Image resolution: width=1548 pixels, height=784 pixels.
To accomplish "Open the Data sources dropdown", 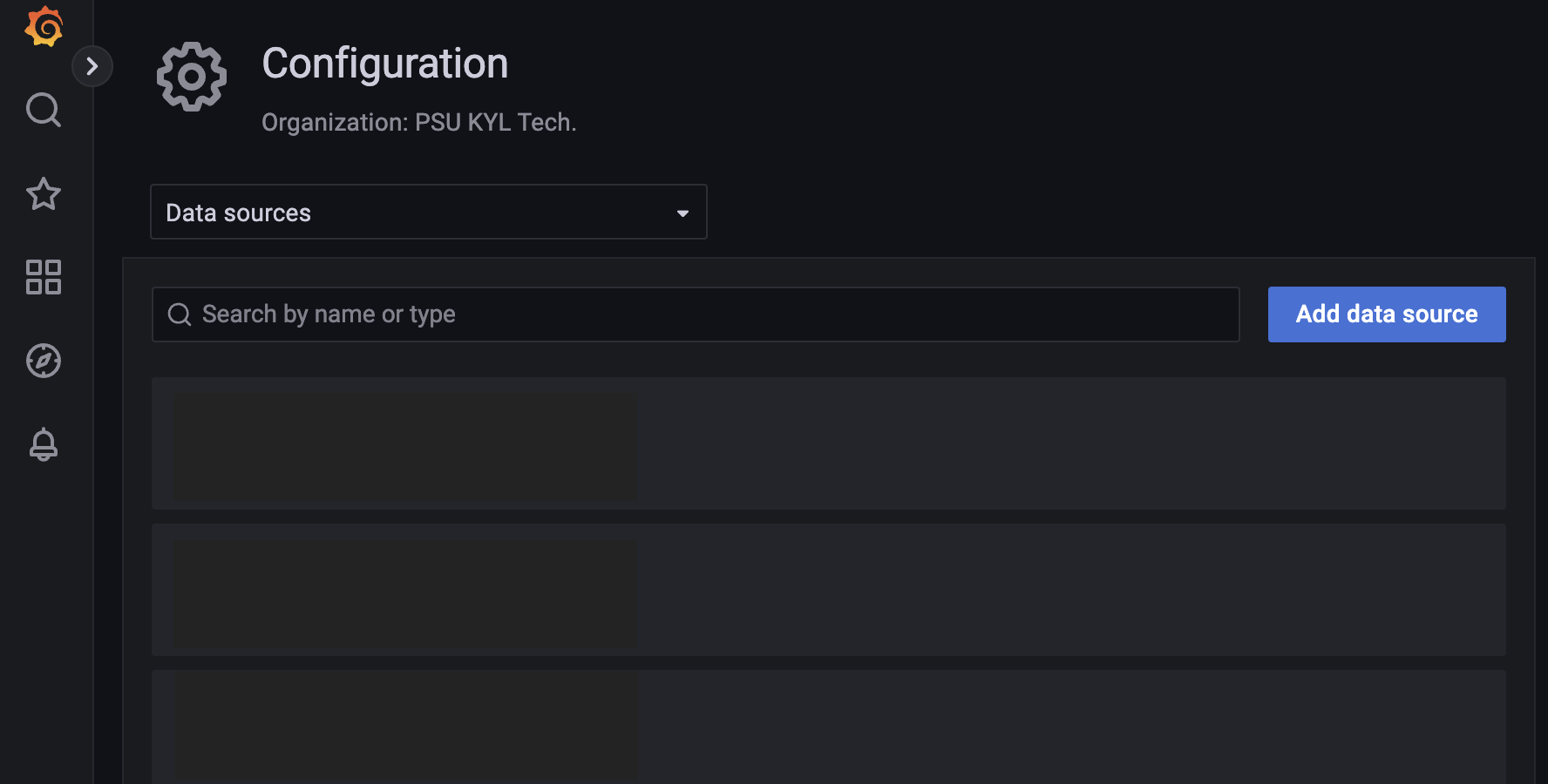I will [x=429, y=212].
